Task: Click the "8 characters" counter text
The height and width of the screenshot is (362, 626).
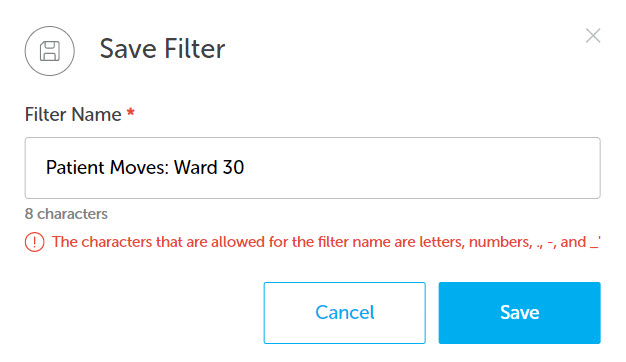Action: 66,214
